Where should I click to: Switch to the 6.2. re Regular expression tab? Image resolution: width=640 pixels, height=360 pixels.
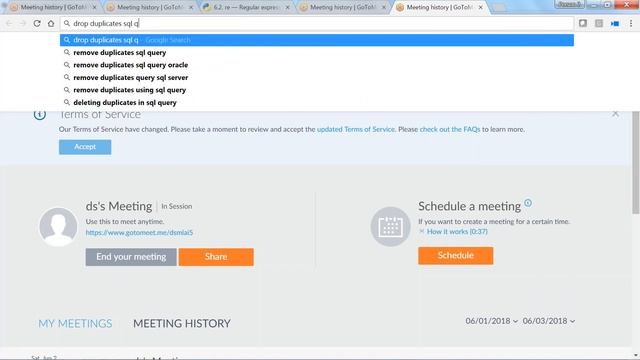point(246,7)
